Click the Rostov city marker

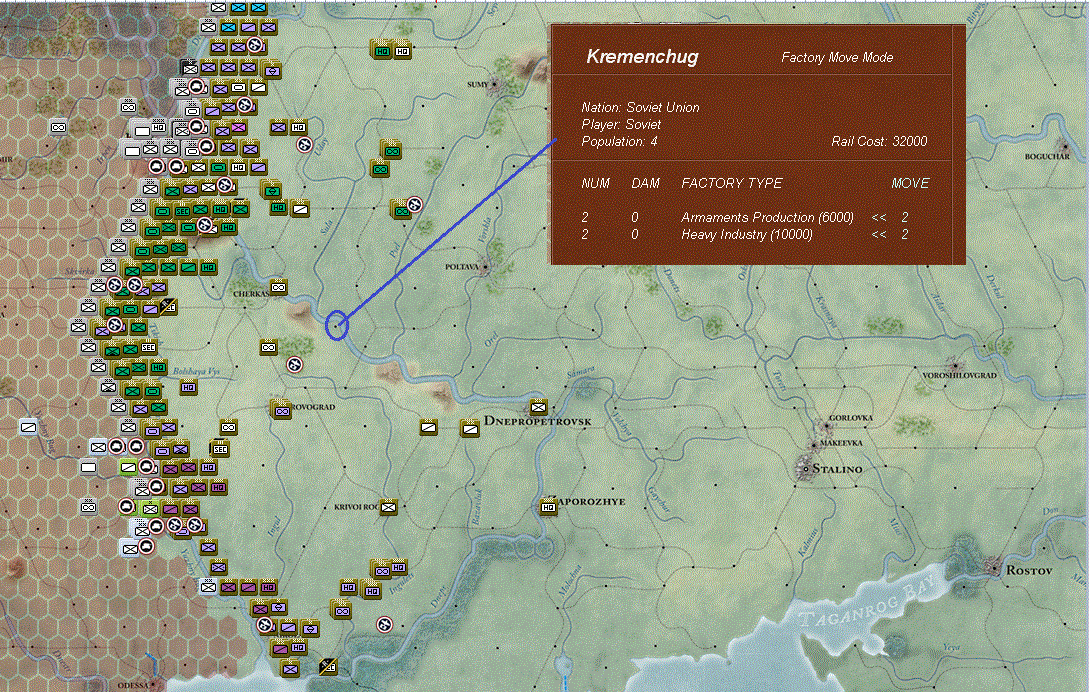click(997, 568)
